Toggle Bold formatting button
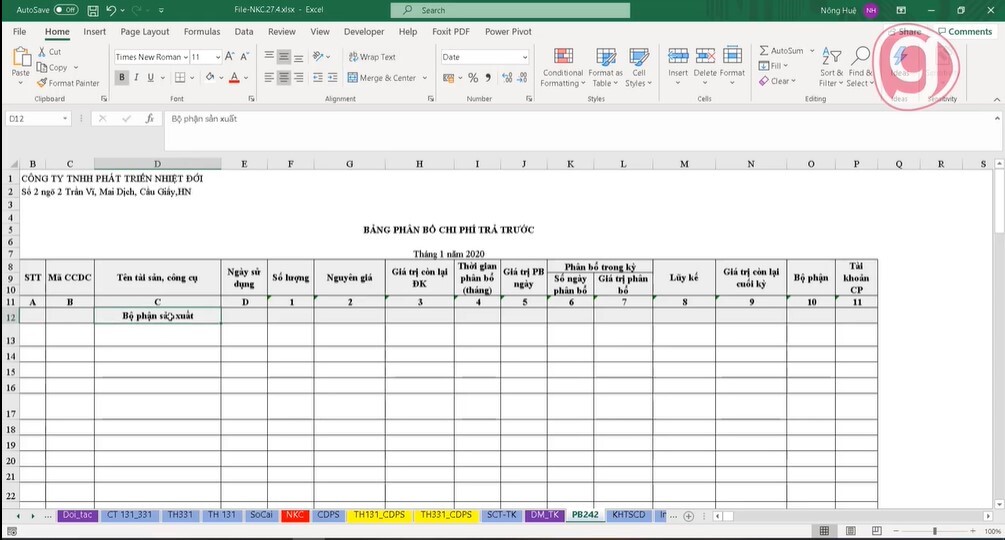 [x=122, y=78]
